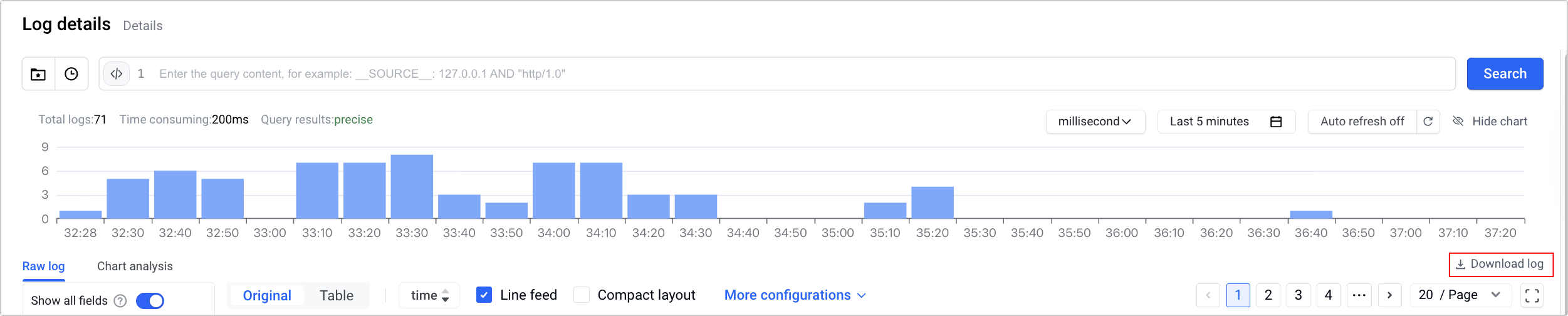The width and height of the screenshot is (1568, 316).
Task: Open the millisecond unit dropdown
Action: pyautogui.click(x=1095, y=122)
